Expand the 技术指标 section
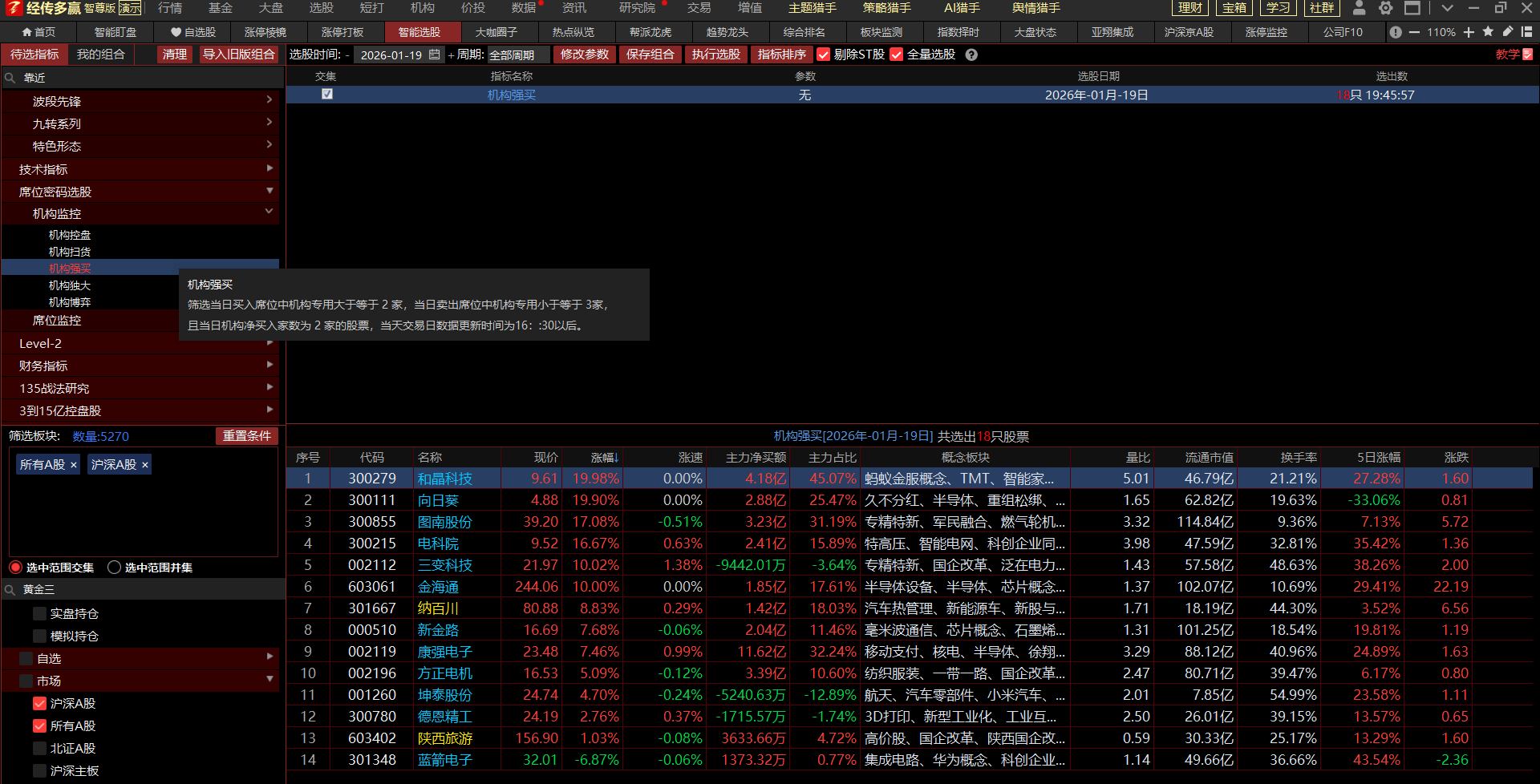 click(269, 168)
